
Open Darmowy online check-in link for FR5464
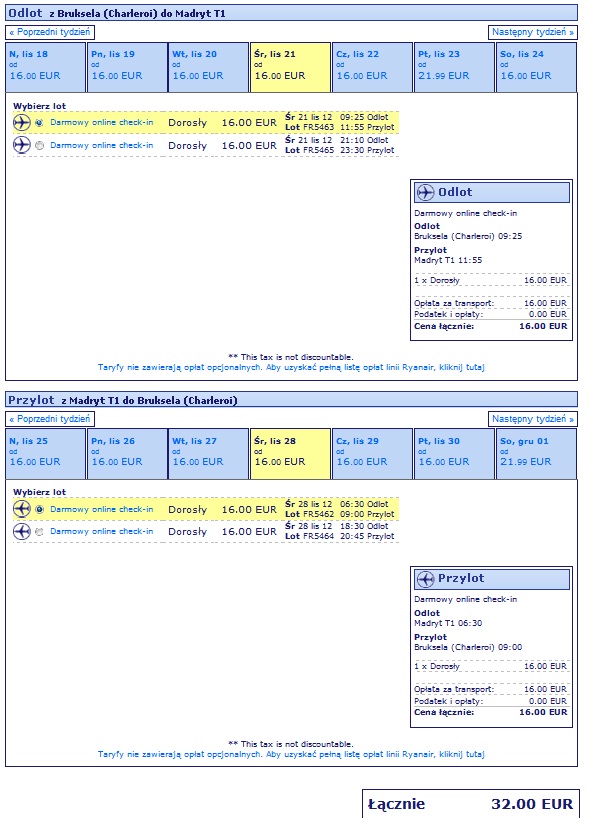(x=102, y=532)
